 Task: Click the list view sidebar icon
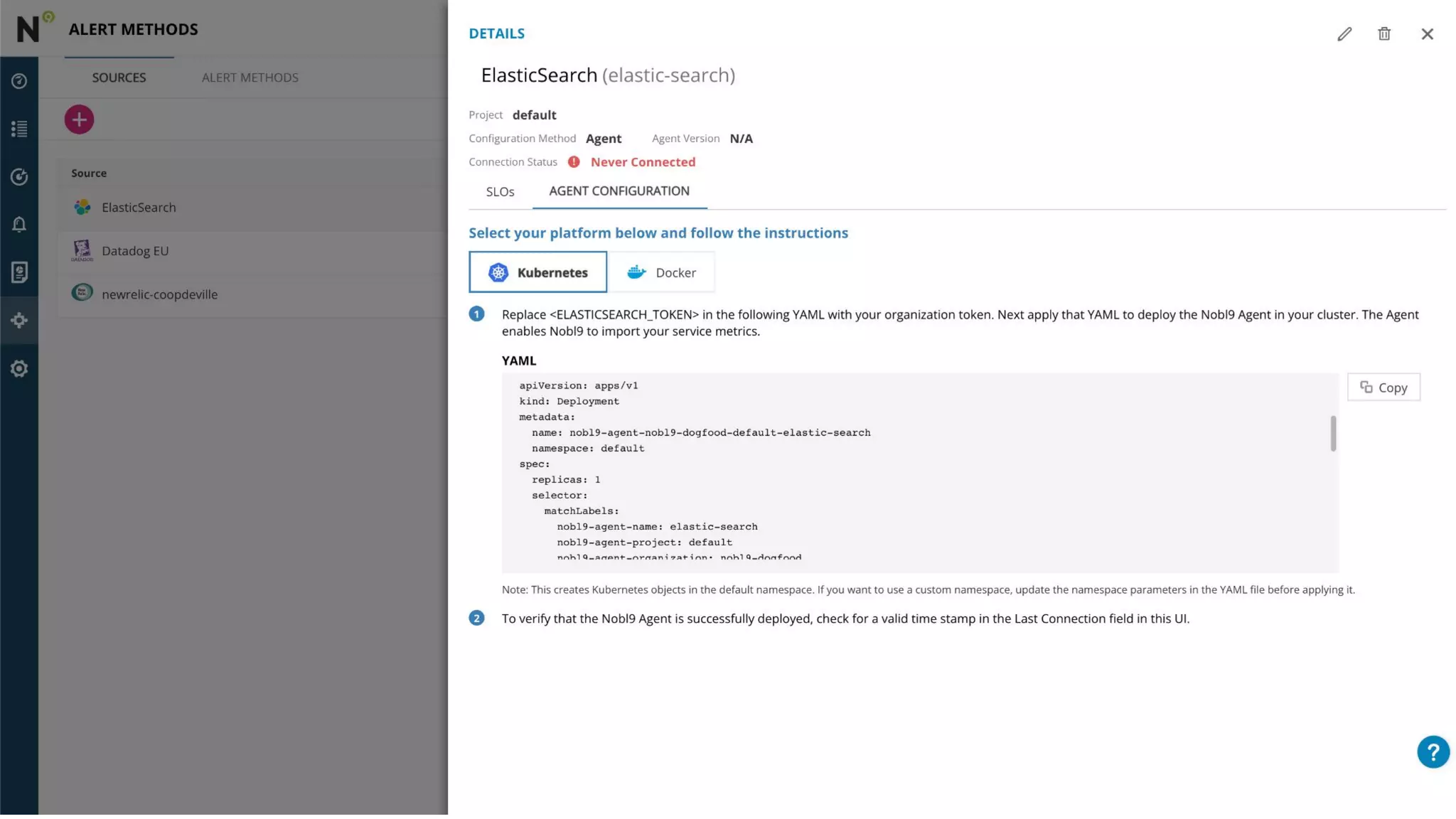click(x=19, y=129)
